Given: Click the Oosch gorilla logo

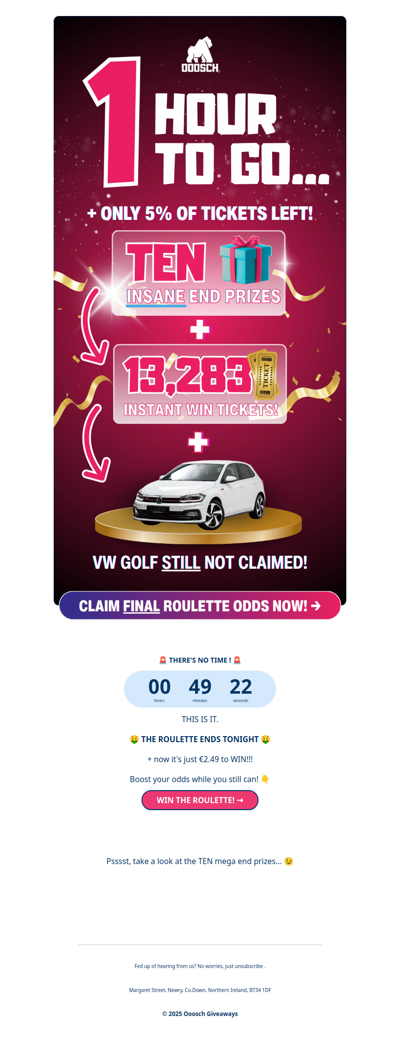Looking at the screenshot, I should pos(200,54).
